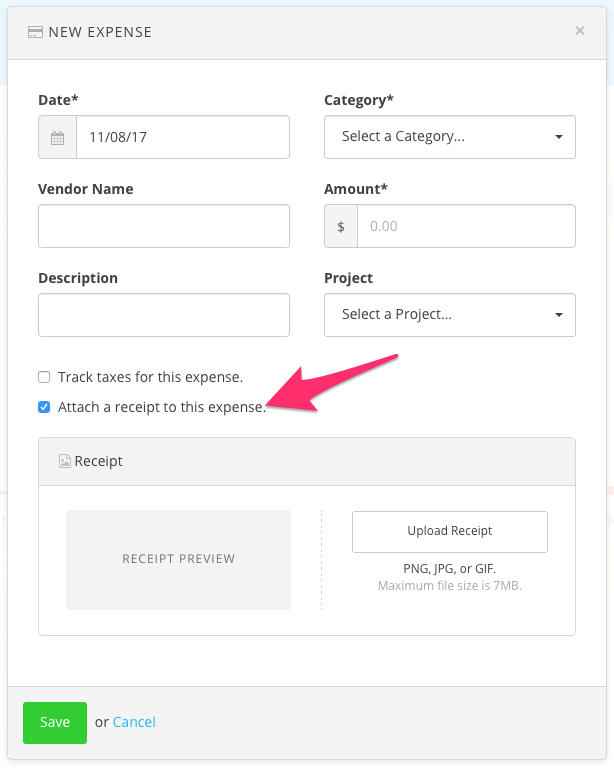Image resolution: width=614 pixels, height=768 pixels.
Task: Click into the Vendor Name field
Action: (164, 227)
